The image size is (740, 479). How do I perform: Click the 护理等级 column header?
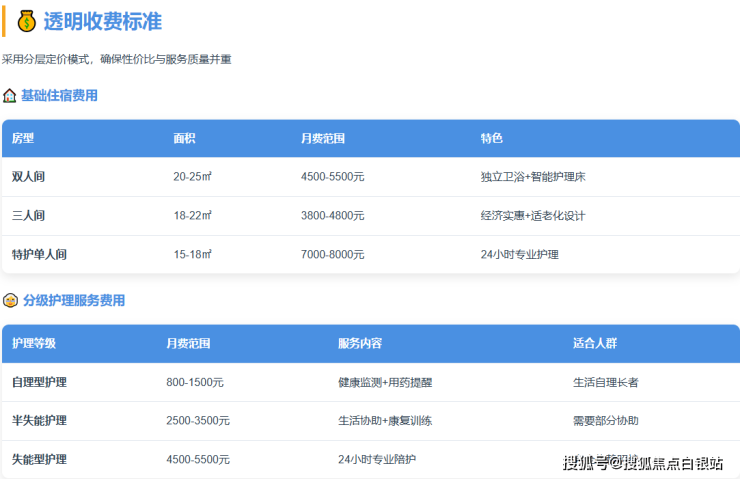pos(34,343)
